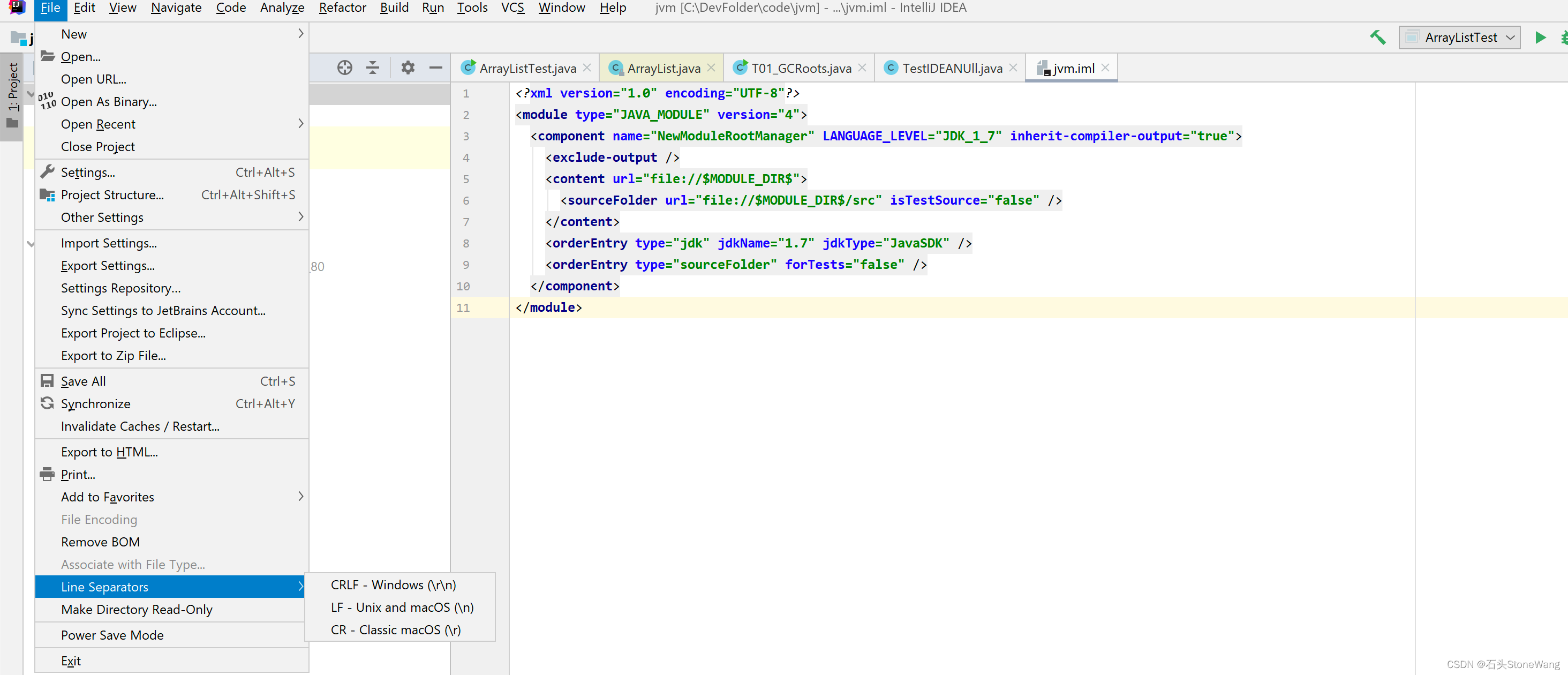
Task: Click the Save All floppy disk icon
Action: click(x=48, y=380)
